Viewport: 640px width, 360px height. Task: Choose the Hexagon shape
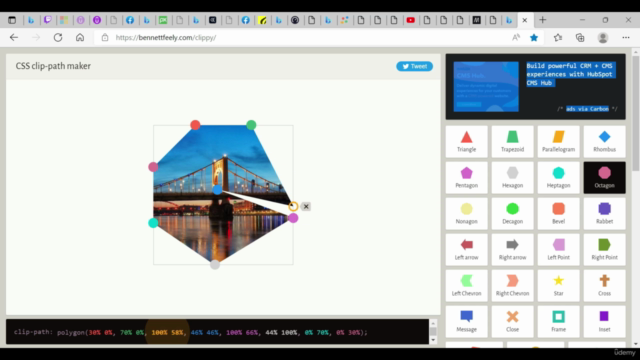pyautogui.click(x=512, y=178)
